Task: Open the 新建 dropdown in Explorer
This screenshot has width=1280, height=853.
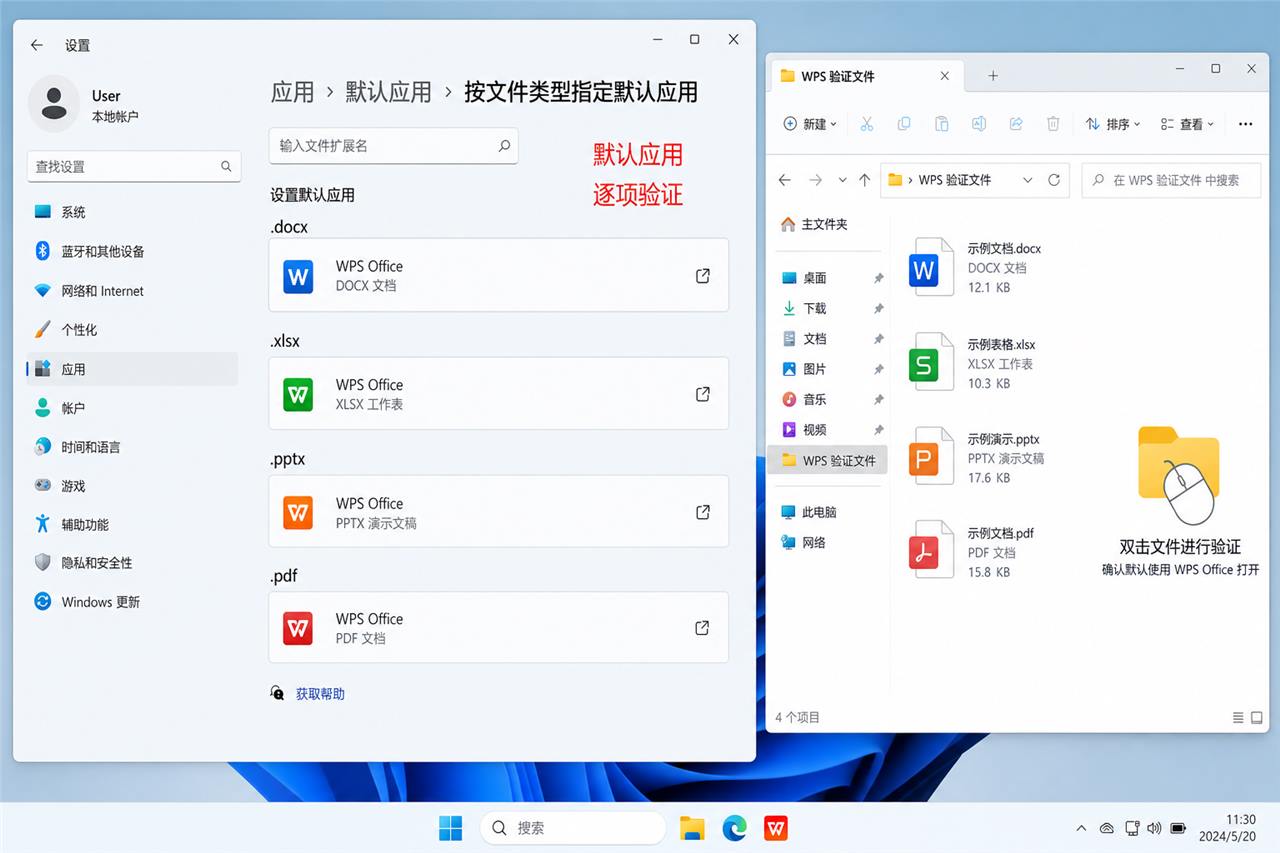Action: point(811,124)
